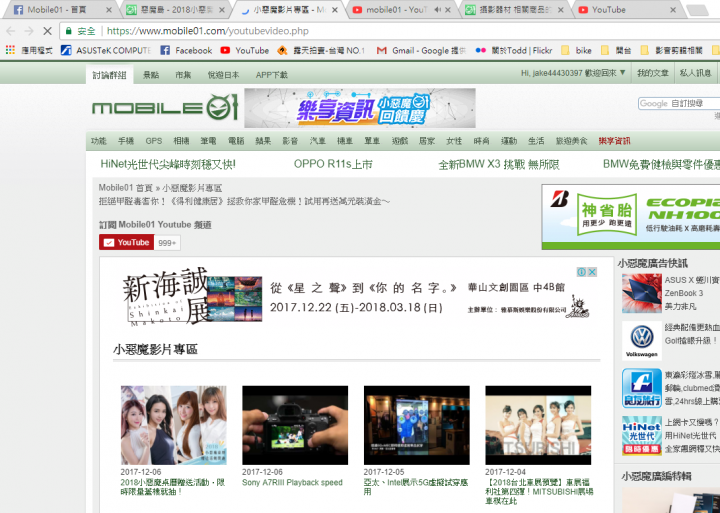Stop page loading with X button
Viewport: 720px width, 513px height.
coord(47,31)
